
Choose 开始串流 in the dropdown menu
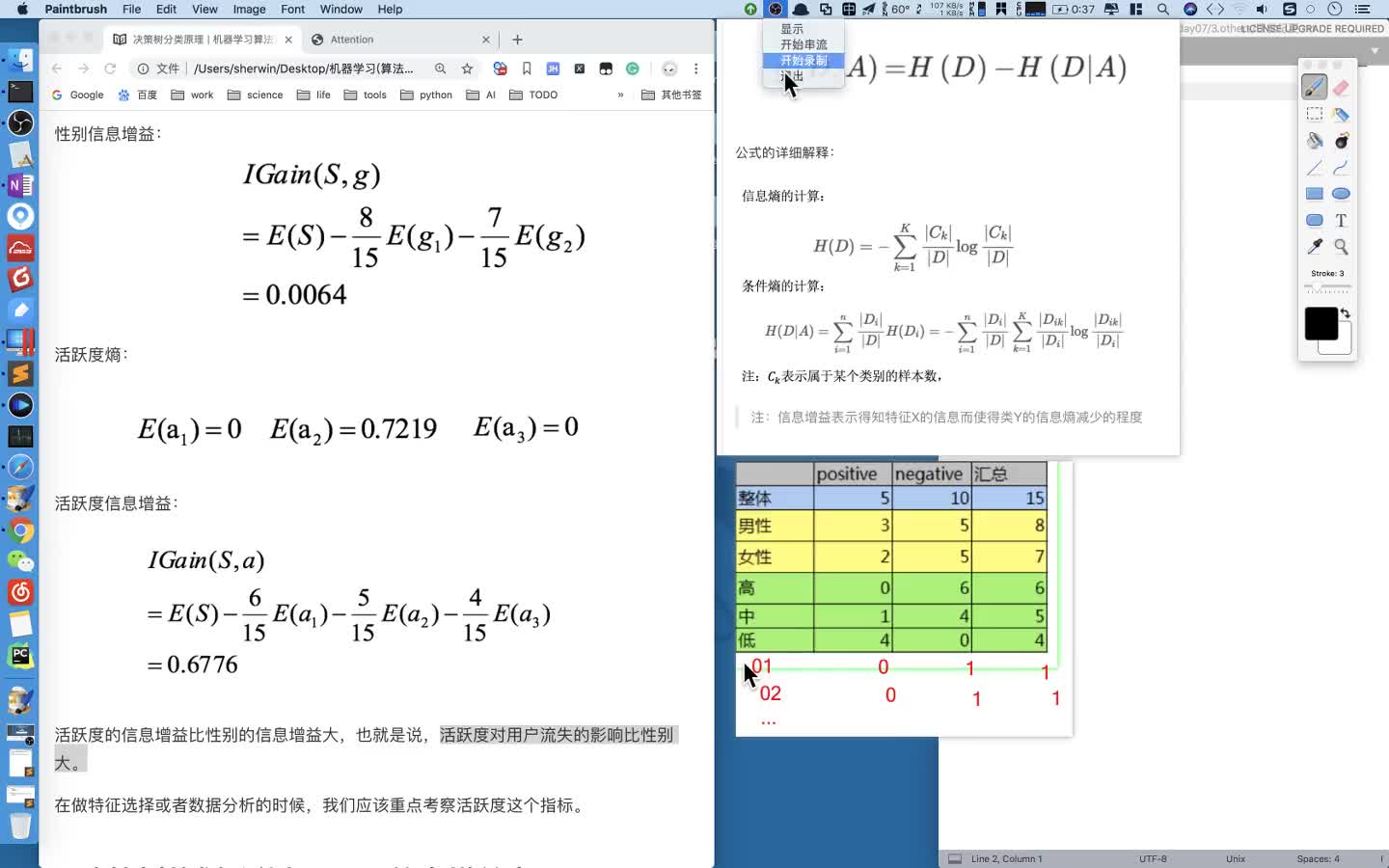coord(803,44)
